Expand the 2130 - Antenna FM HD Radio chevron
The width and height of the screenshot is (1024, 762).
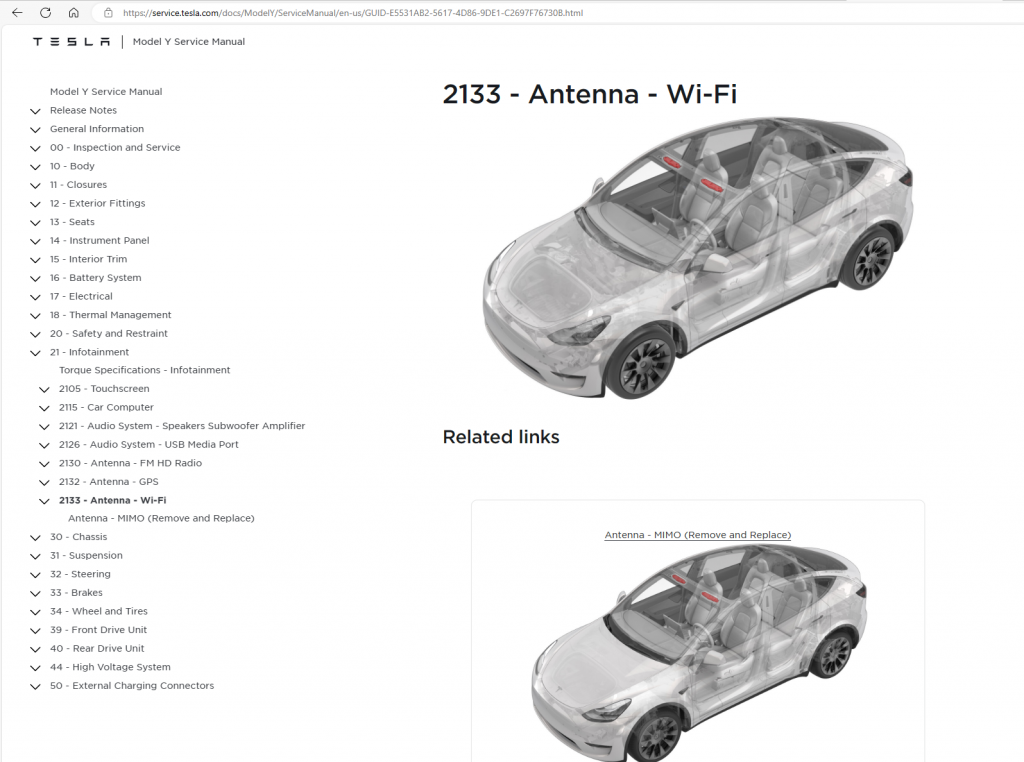44,464
